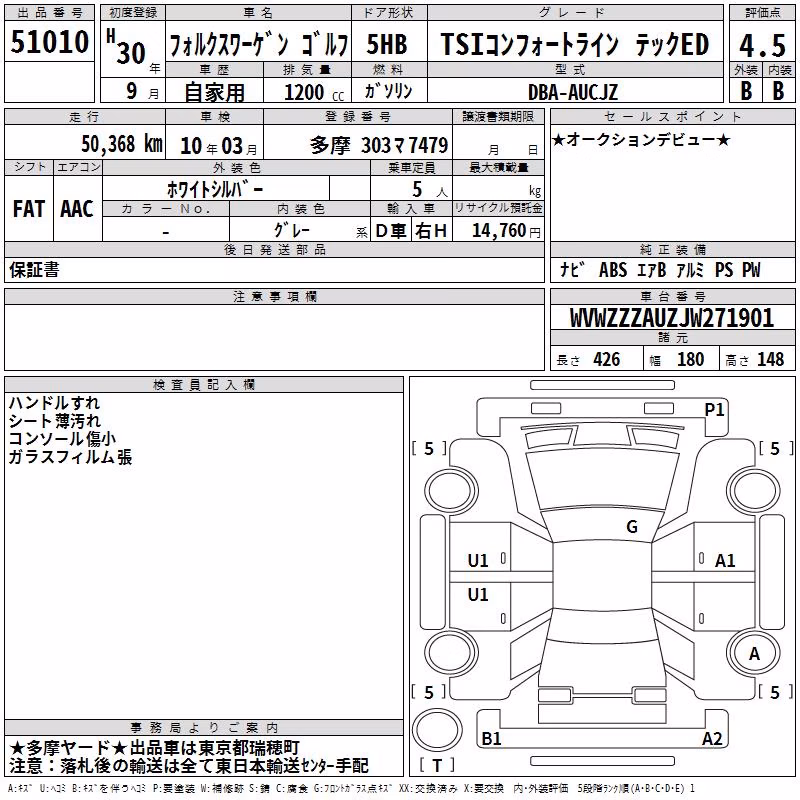Select recycle deposit 14,760円
Viewport: 800px width, 800px height.
506,231
